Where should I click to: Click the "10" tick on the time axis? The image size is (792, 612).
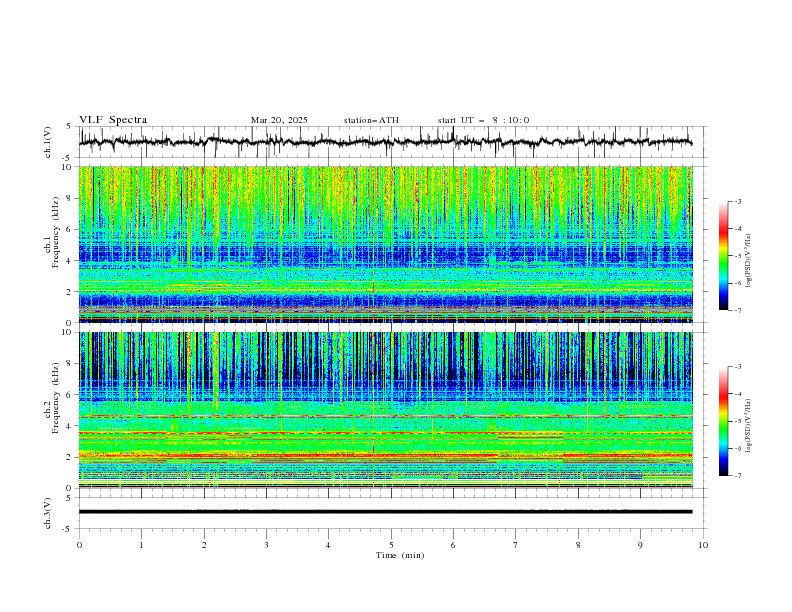pos(703,545)
